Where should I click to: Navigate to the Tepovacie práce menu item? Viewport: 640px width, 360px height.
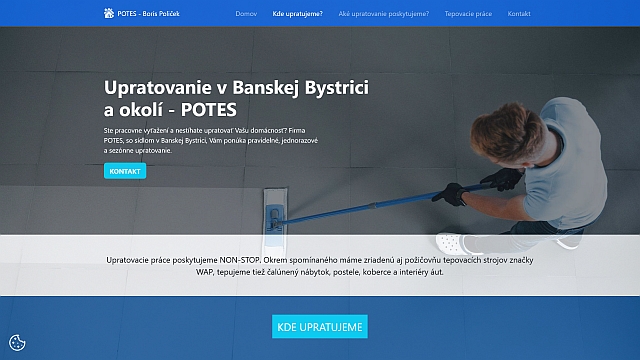pos(468,14)
